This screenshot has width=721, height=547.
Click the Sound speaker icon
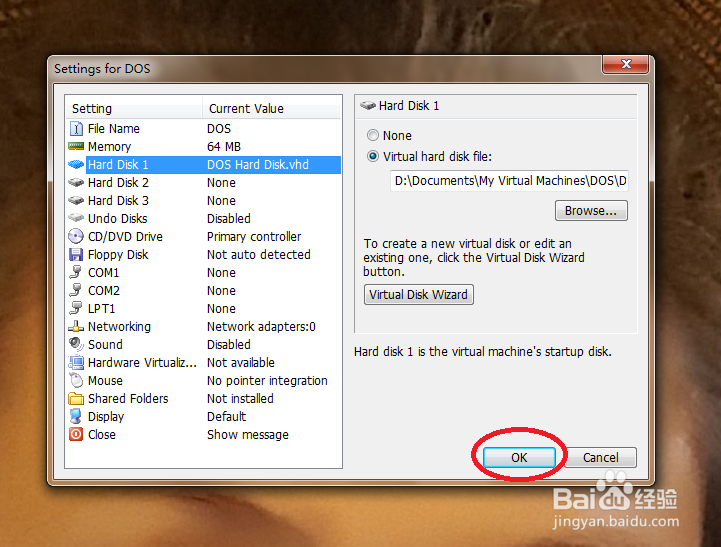[x=76, y=344]
